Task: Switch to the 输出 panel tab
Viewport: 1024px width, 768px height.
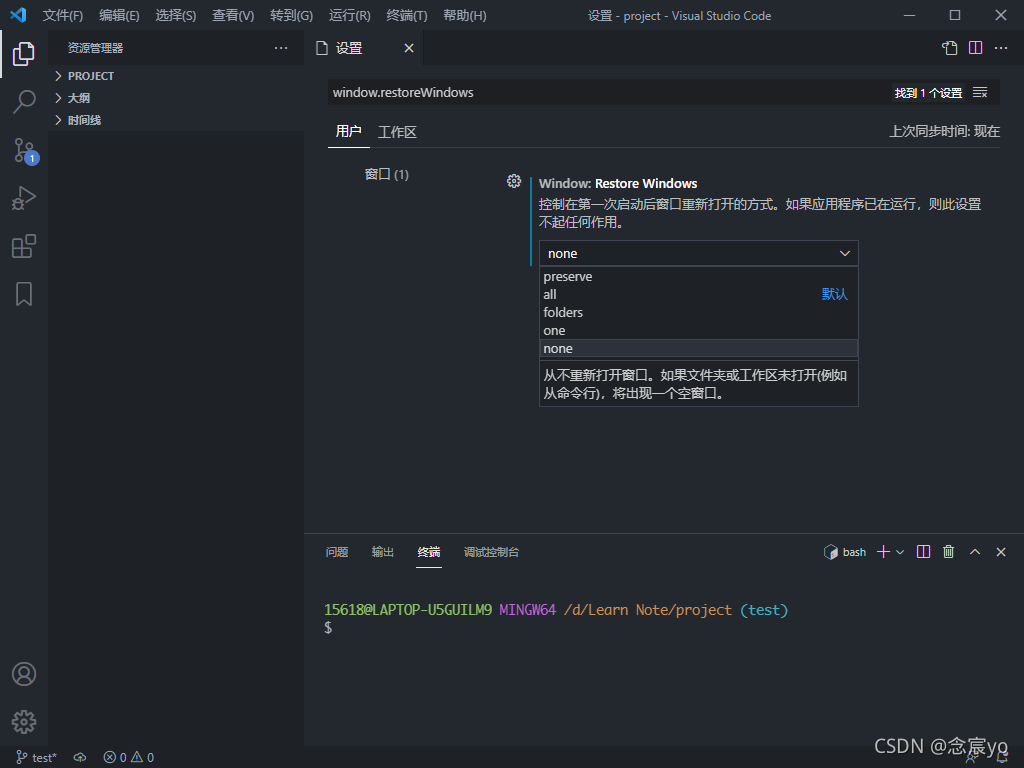Action: (383, 552)
